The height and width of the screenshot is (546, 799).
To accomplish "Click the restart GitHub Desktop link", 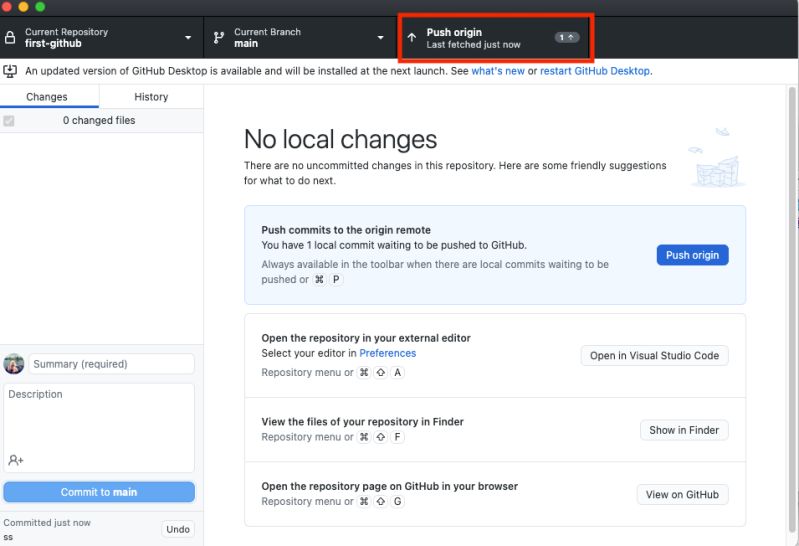I will pos(595,71).
